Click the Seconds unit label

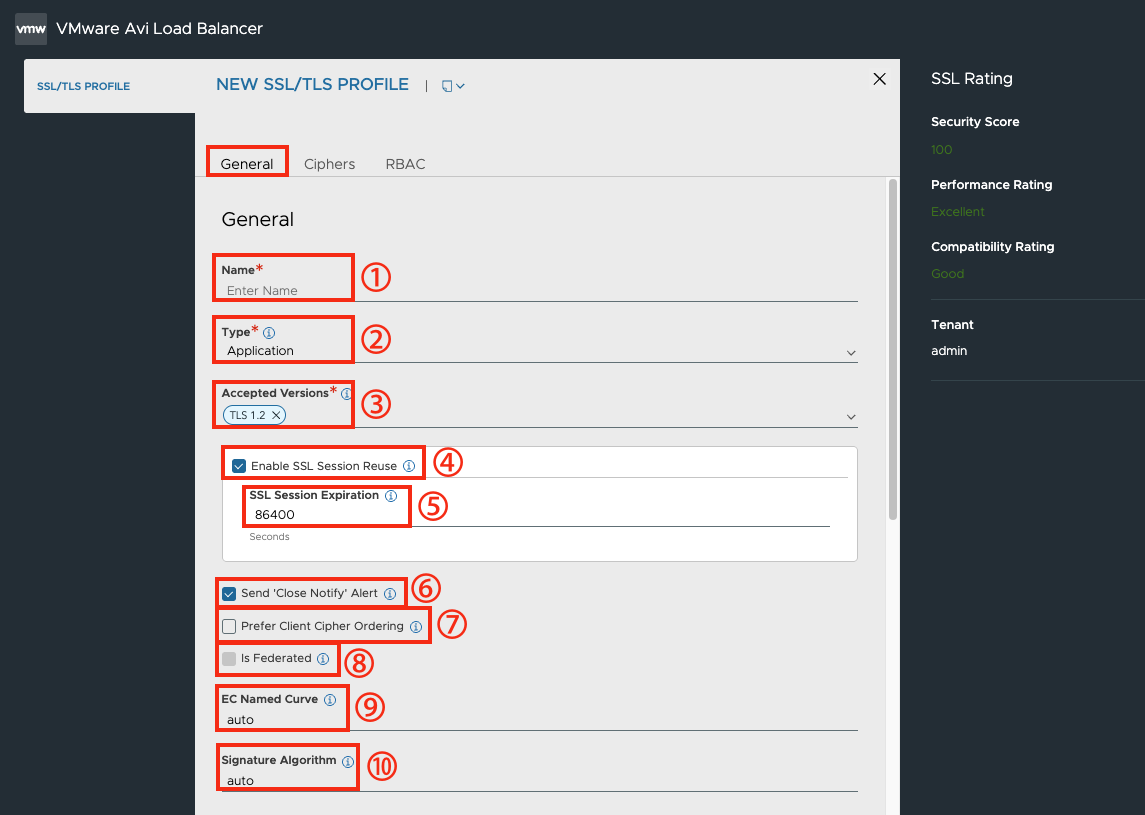[269, 537]
